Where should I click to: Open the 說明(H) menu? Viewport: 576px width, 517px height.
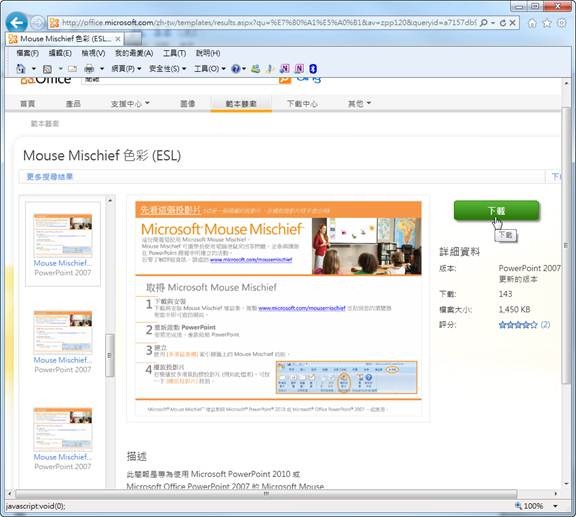pos(208,53)
